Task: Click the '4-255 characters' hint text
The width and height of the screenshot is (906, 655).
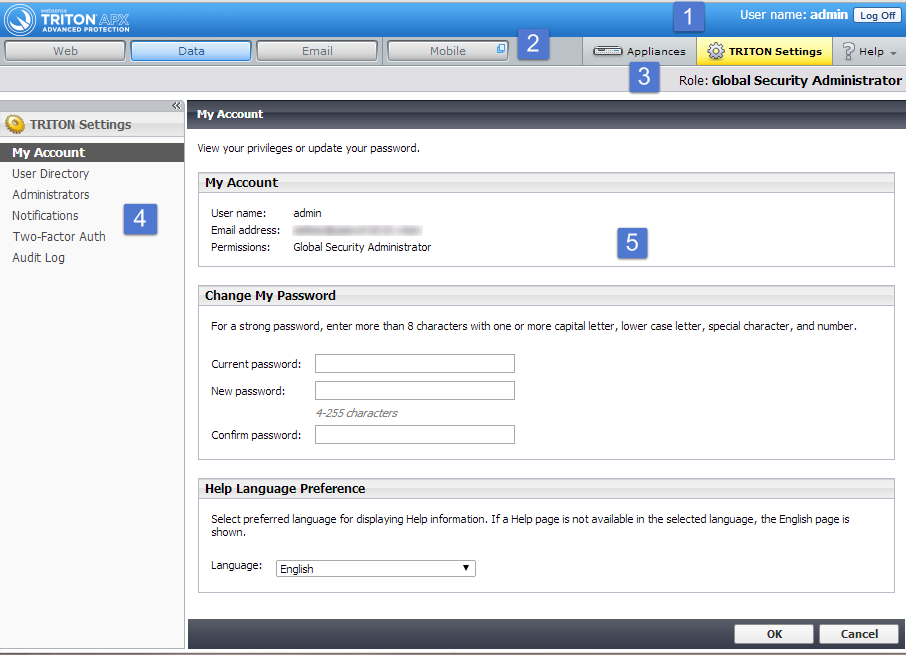Action: point(357,413)
